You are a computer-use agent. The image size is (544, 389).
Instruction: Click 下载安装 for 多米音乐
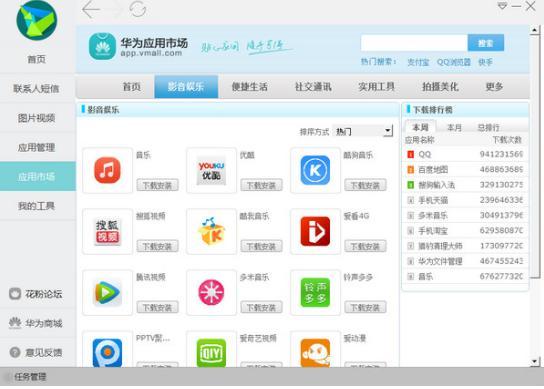point(261,307)
